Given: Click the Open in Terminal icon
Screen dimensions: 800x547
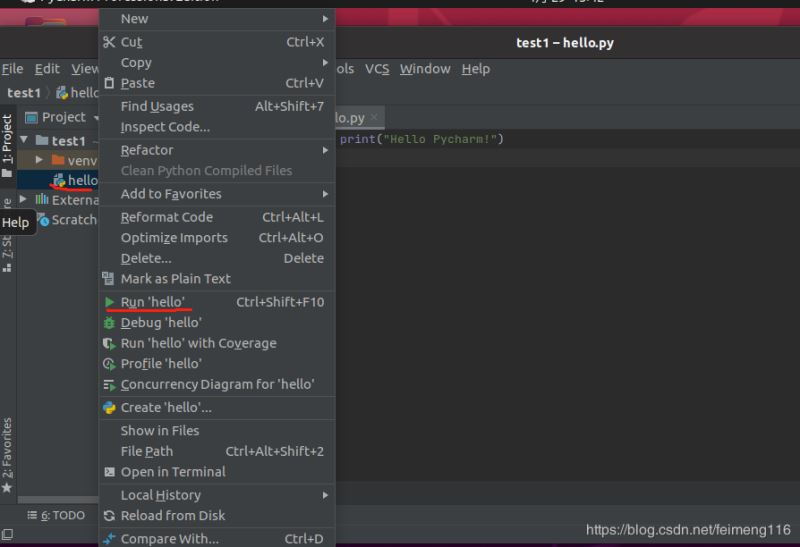Looking at the screenshot, I should (109, 472).
